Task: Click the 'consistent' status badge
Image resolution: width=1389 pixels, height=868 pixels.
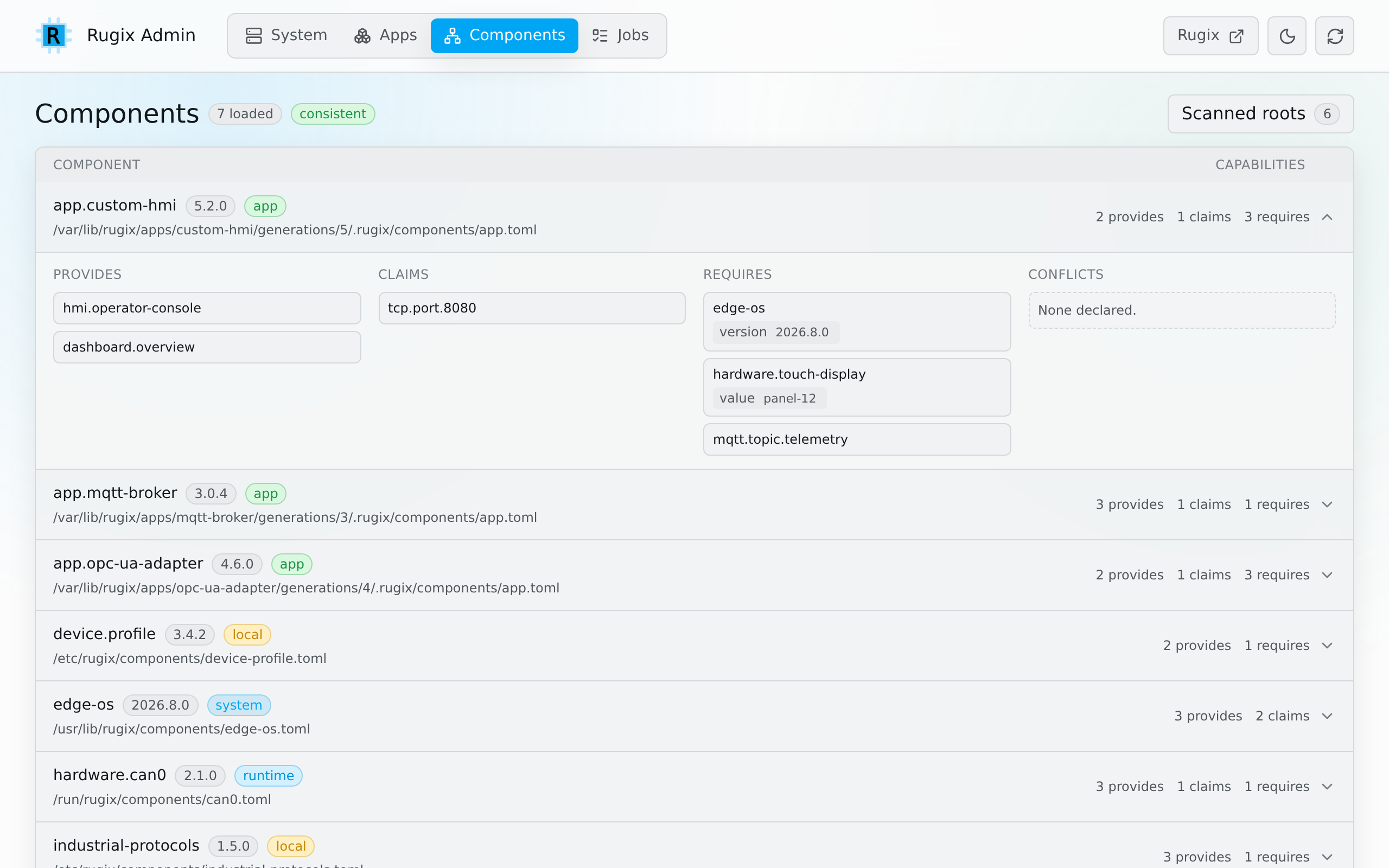Action: click(x=333, y=114)
